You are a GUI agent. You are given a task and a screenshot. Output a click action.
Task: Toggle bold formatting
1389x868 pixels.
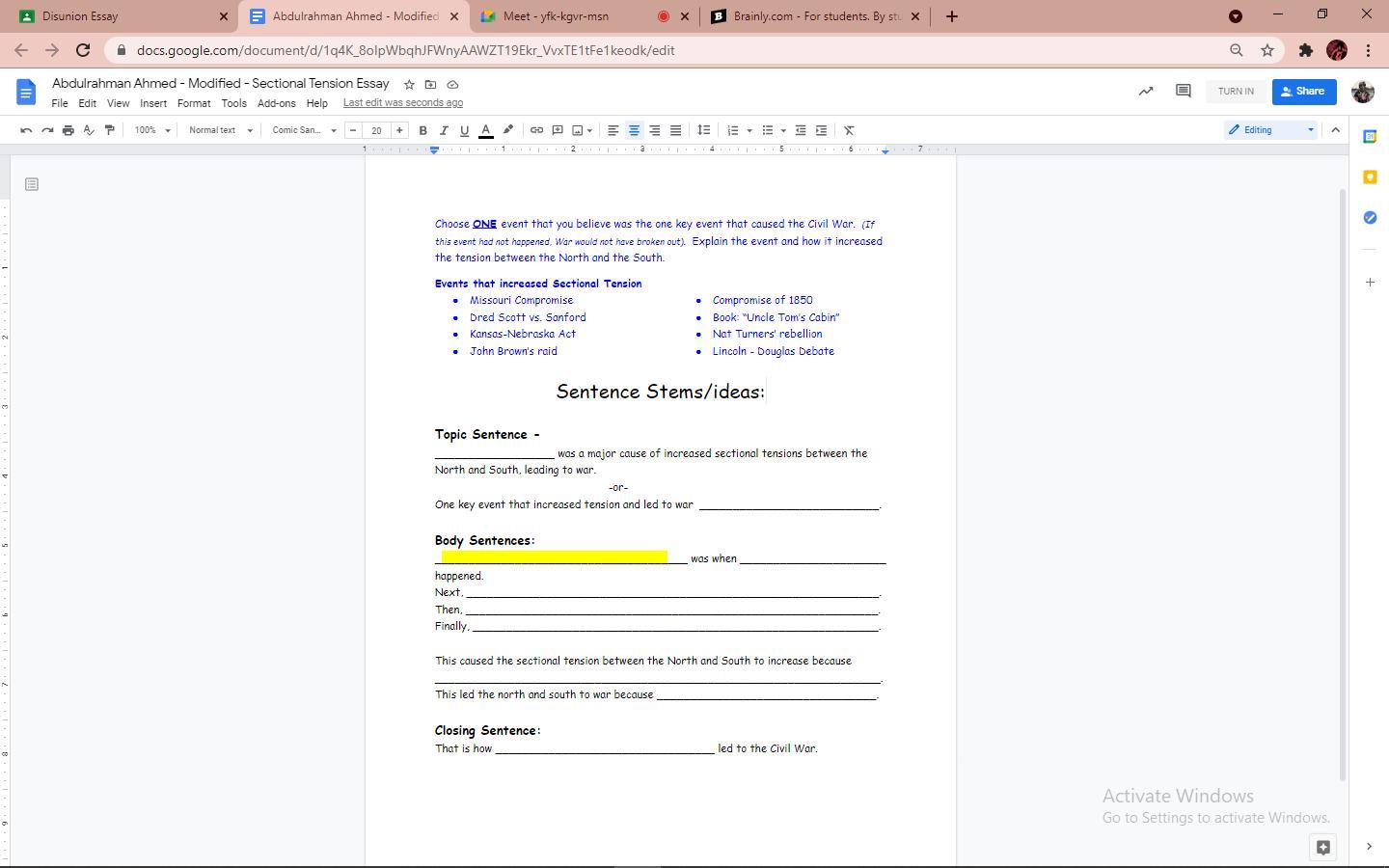(422, 130)
